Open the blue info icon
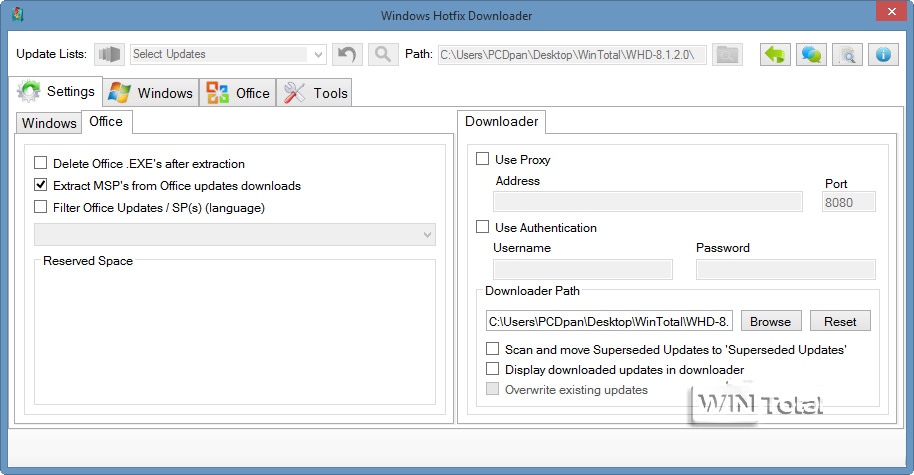The height and width of the screenshot is (475, 914). 883,55
